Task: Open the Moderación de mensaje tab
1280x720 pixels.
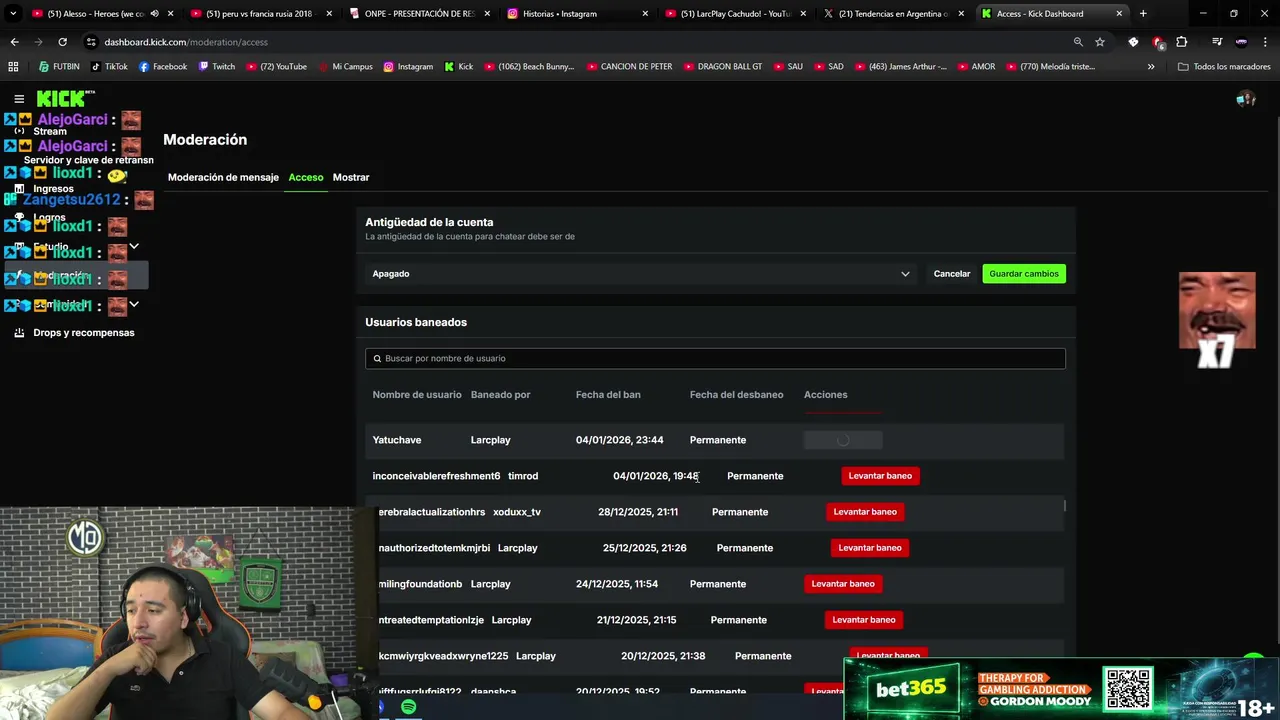Action: point(223,177)
